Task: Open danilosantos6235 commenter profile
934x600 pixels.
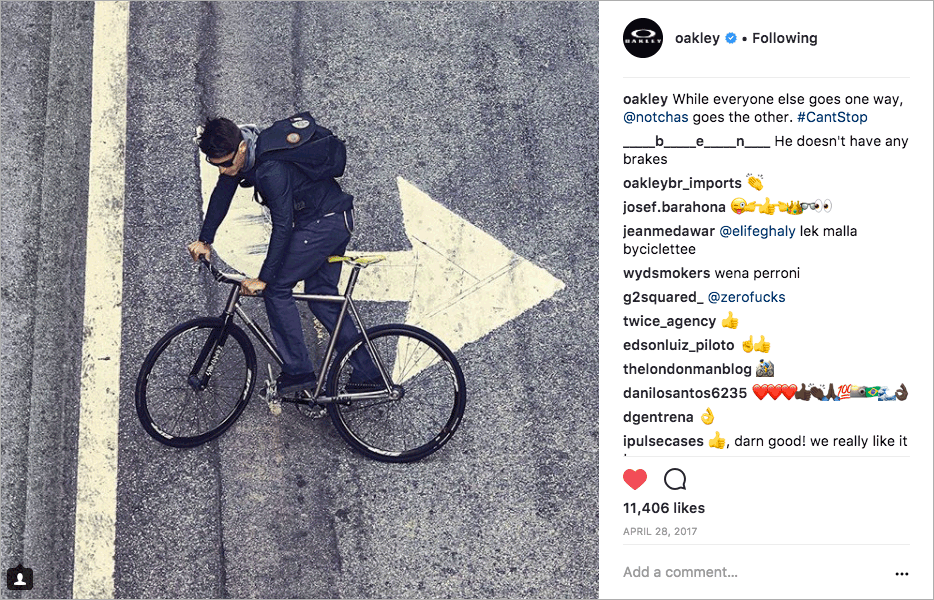Action: [x=685, y=393]
